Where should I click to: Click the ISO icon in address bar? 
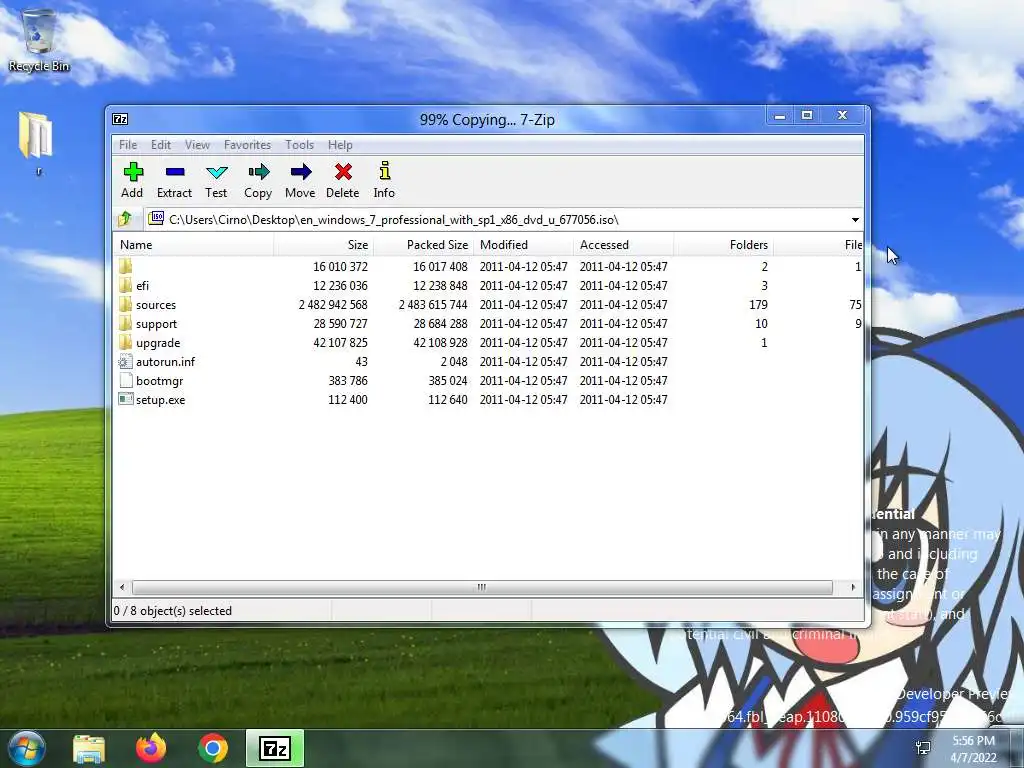click(x=155, y=218)
